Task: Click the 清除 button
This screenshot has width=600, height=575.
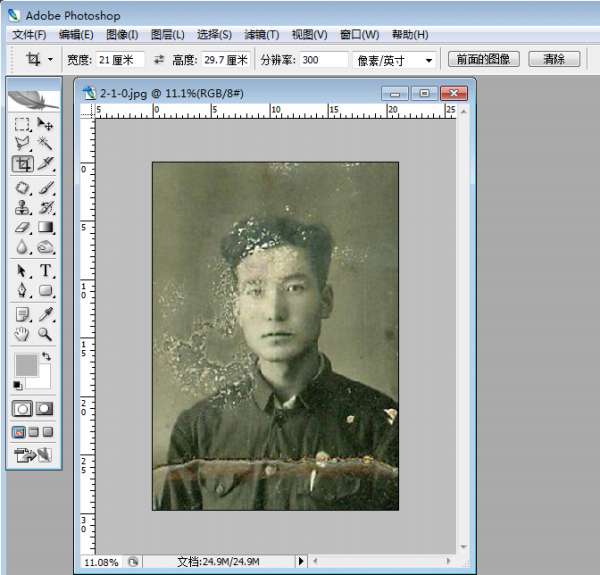Action: click(x=554, y=59)
